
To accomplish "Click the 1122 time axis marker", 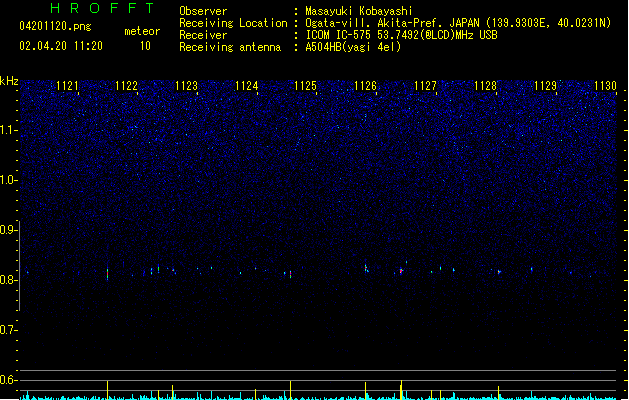I will point(126,86).
